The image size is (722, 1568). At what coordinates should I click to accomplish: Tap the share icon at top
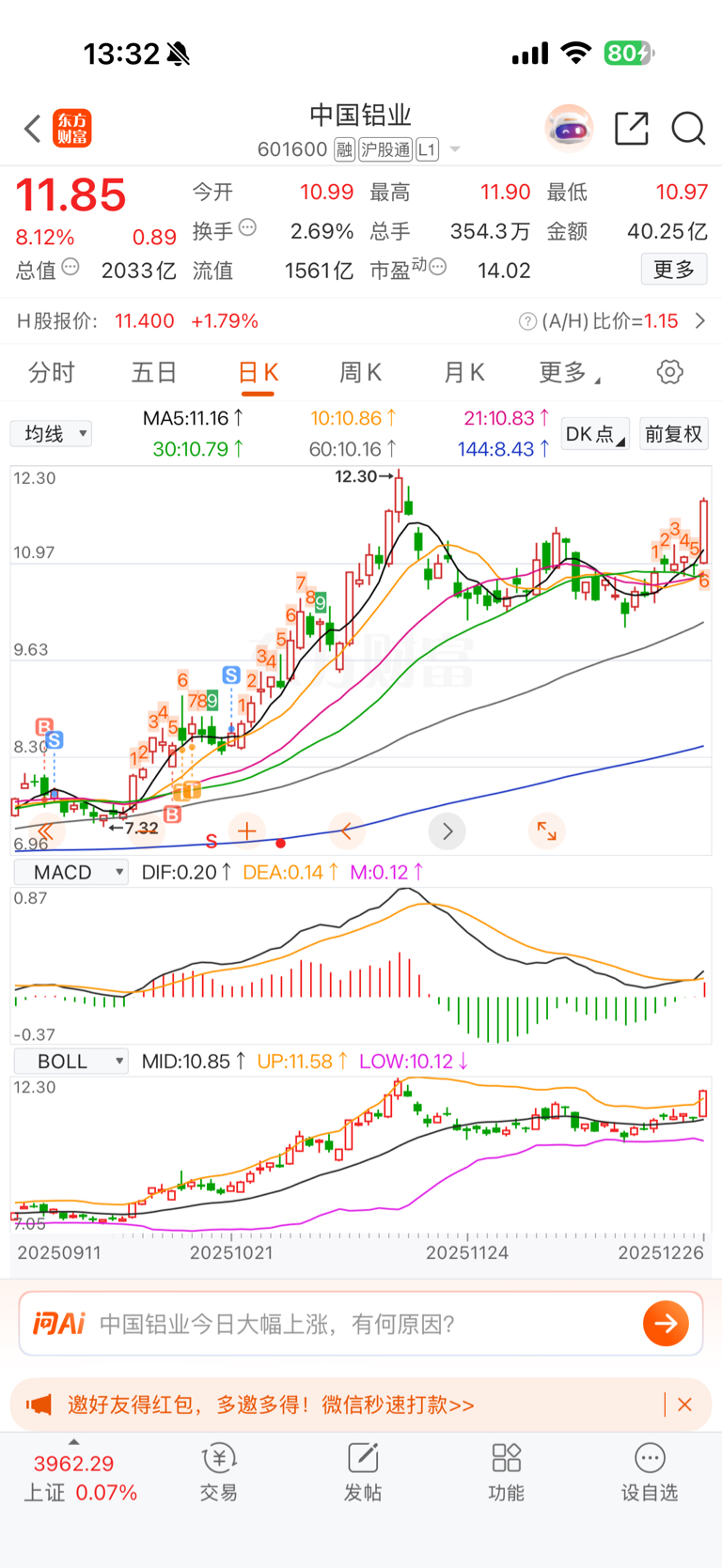tap(632, 129)
